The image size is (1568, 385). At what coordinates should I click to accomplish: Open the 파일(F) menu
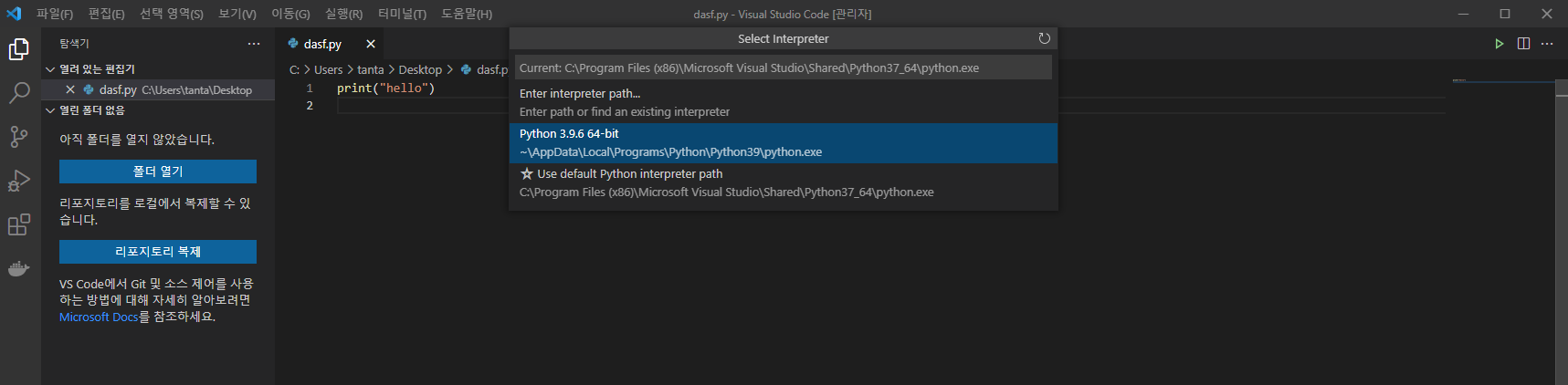tap(55, 14)
